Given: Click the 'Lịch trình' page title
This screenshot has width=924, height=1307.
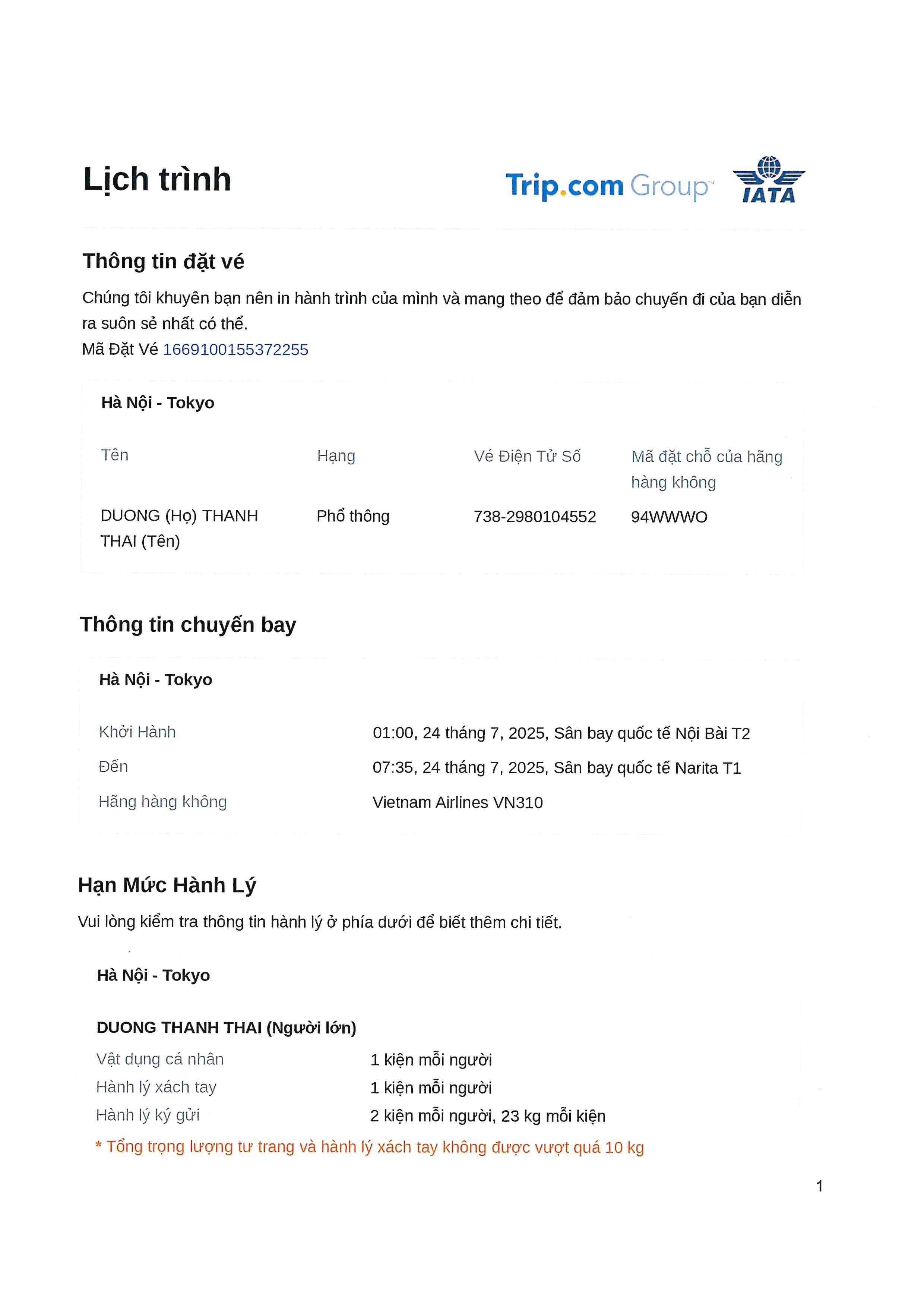Looking at the screenshot, I should point(157,179).
